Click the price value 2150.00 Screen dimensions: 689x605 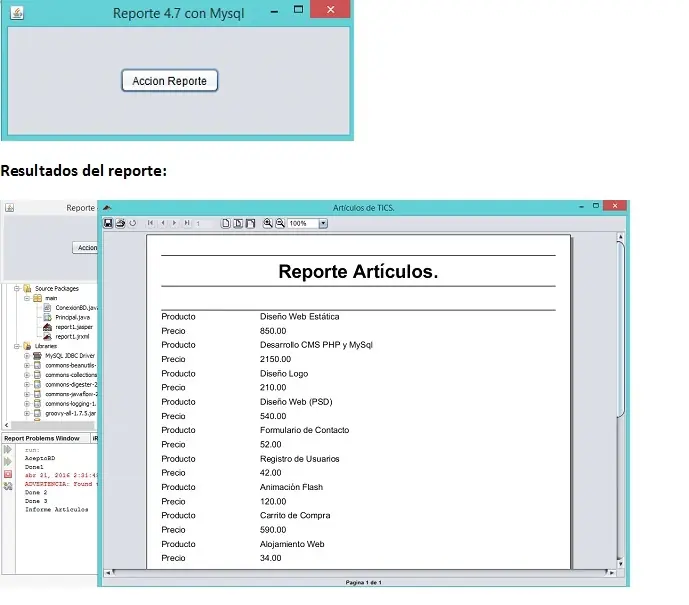tap(275, 359)
